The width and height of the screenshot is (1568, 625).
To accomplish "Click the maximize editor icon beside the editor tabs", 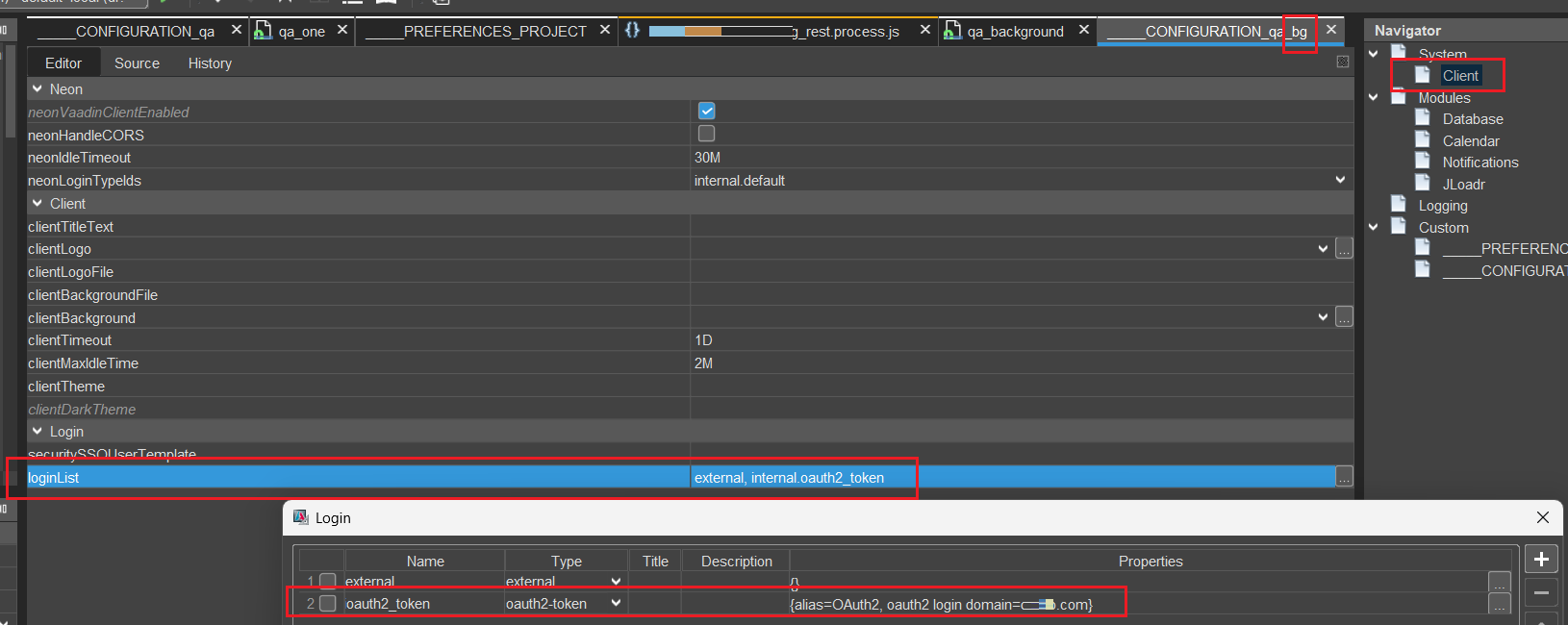I will tap(1343, 62).
